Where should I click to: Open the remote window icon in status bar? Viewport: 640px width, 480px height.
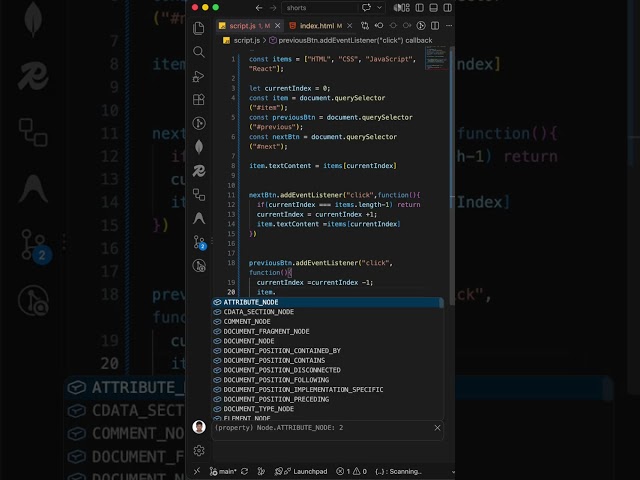(x=197, y=471)
